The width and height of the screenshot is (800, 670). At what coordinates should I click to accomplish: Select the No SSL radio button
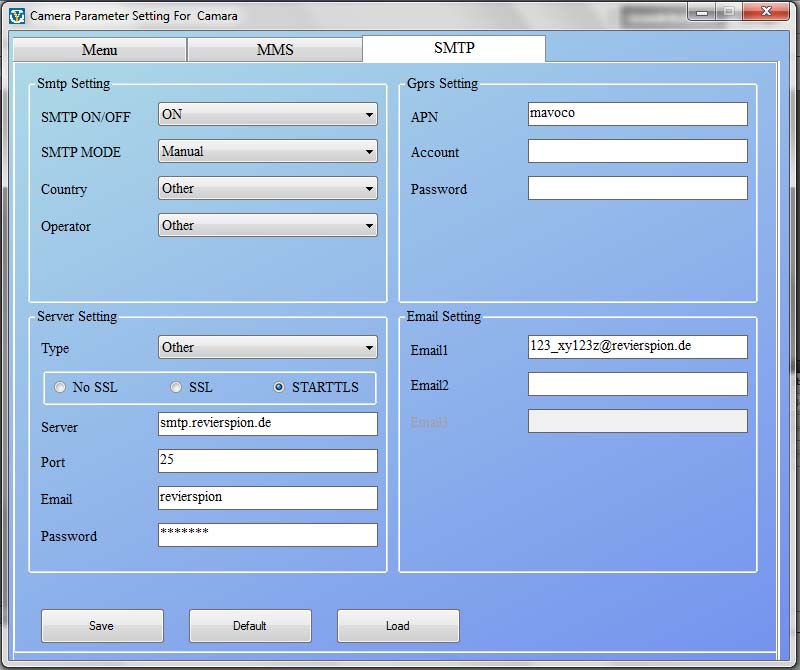(61, 387)
